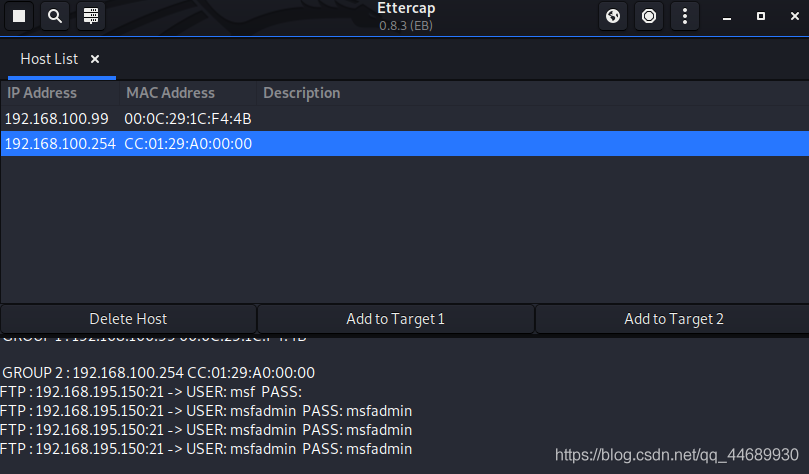Open the MITM menu globe icon
Viewport: 809px width, 474px height.
coord(613,16)
